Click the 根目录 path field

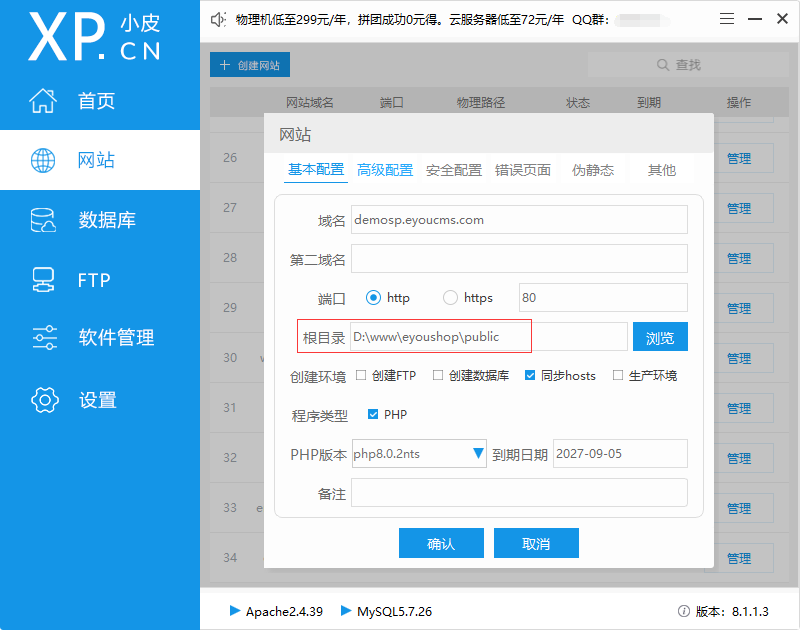pos(489,337)
